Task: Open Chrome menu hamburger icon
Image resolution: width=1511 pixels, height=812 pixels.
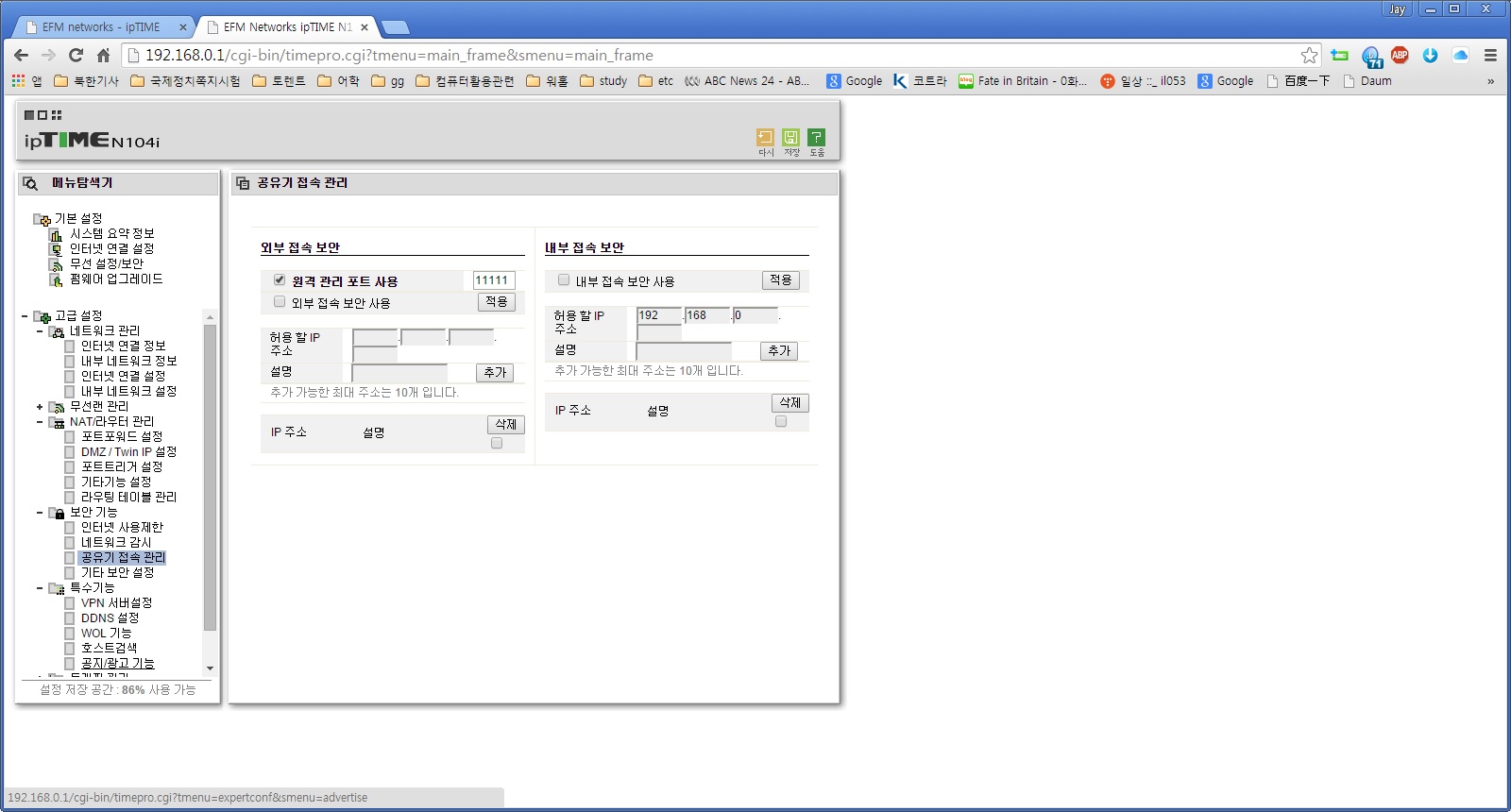Action: tap(1490, 55)
